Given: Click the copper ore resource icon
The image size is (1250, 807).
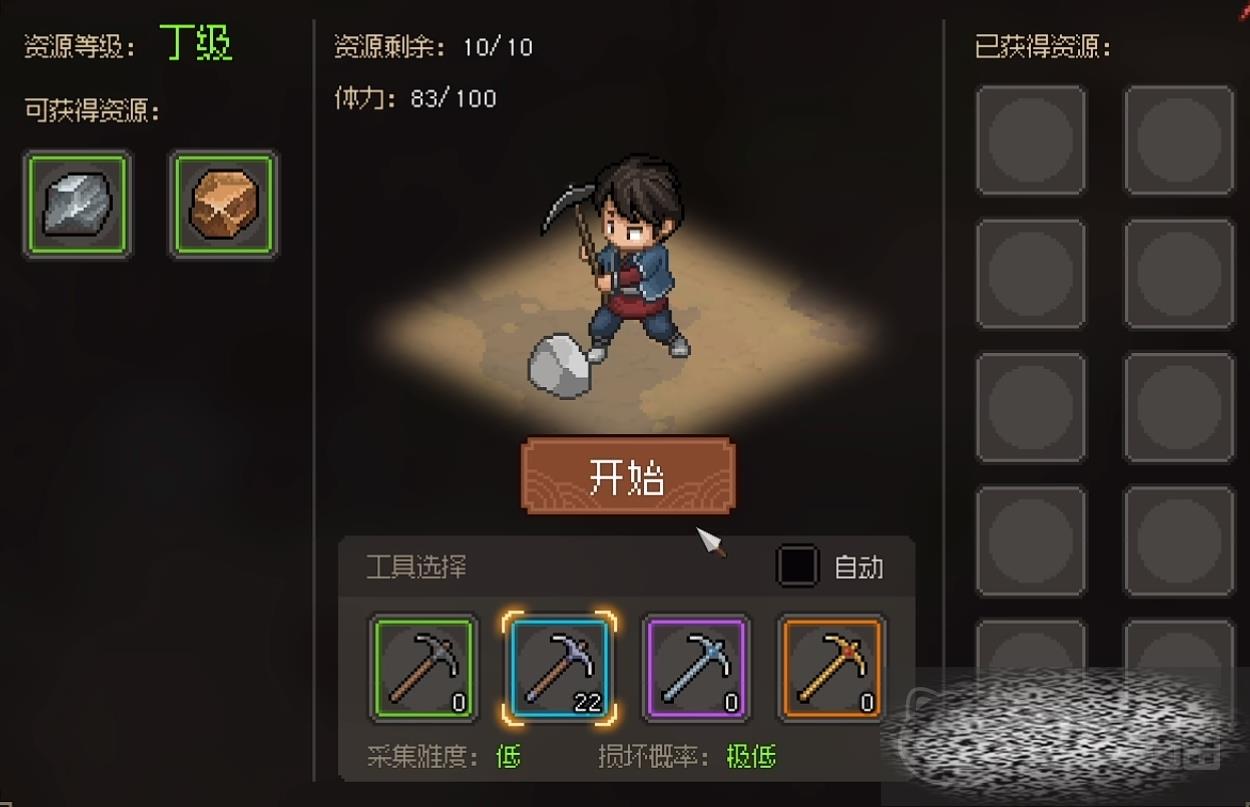Looking at the screenshot, I should 224,204.
